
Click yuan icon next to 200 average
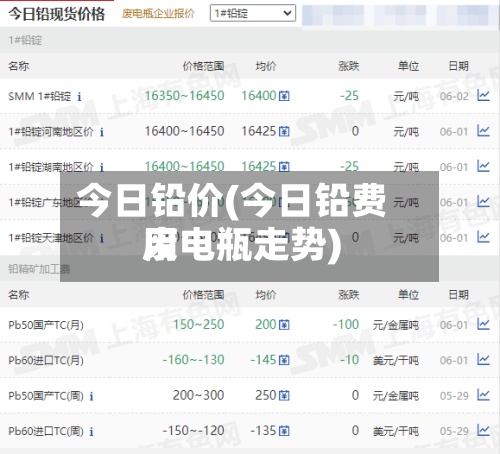click(284, 325)
